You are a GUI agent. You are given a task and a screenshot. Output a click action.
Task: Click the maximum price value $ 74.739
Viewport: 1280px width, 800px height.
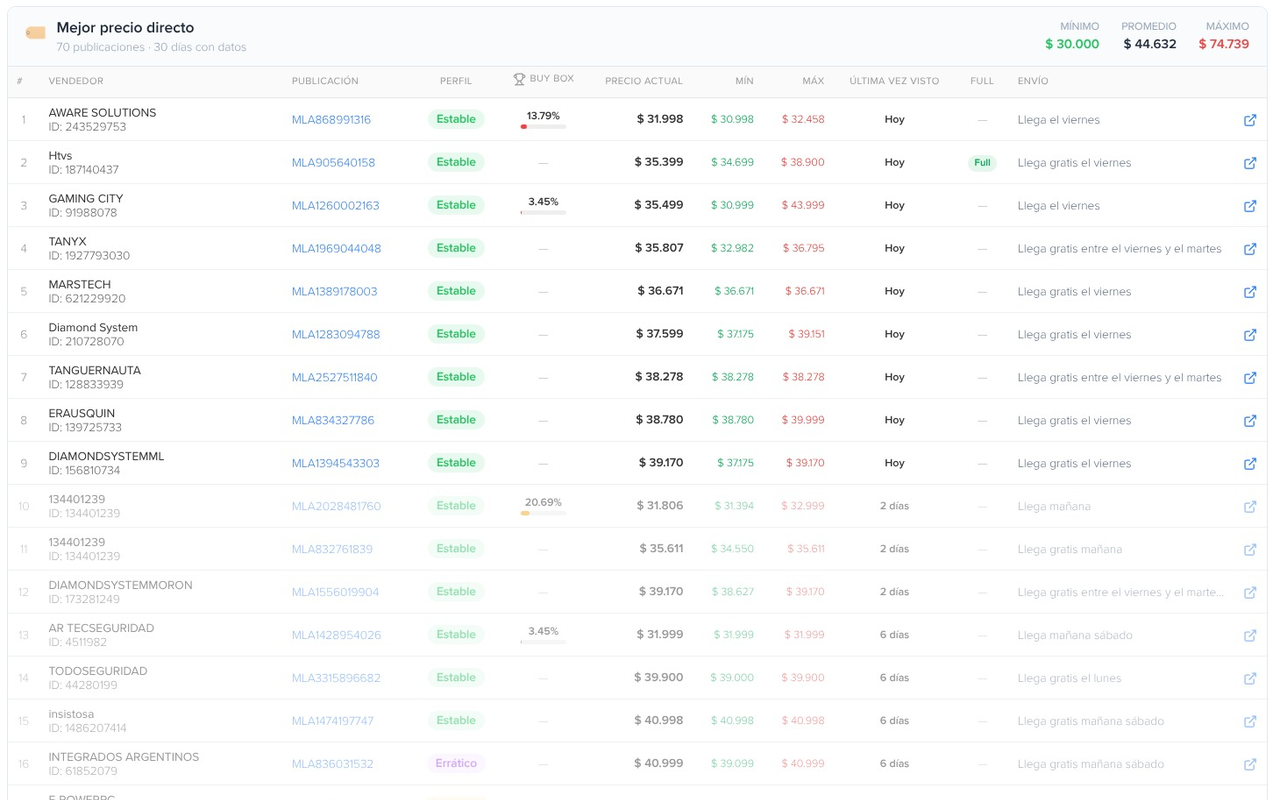(1224, 44)
